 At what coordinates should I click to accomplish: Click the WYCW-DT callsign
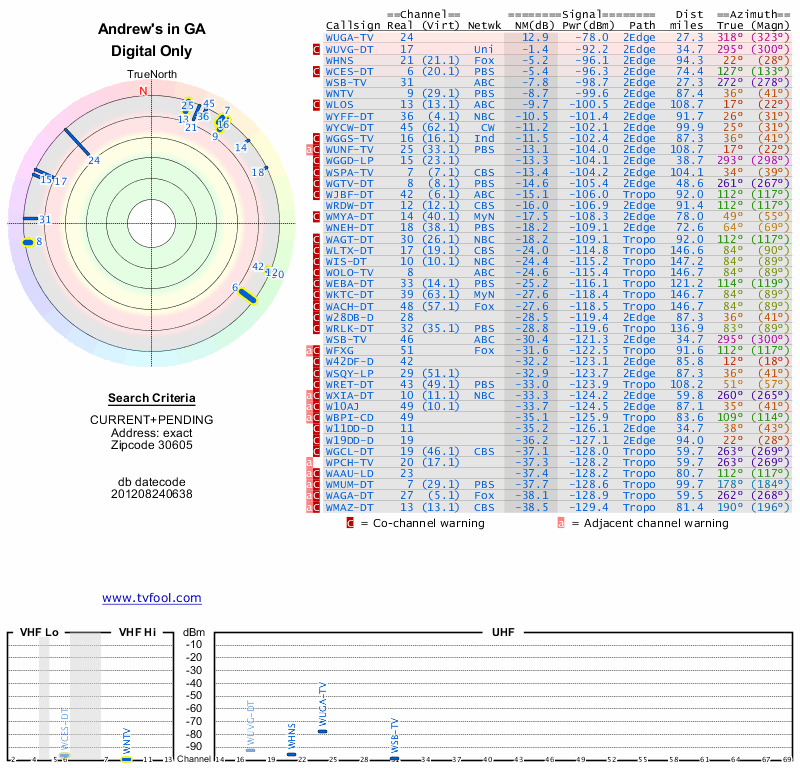(x=349, y=127)
